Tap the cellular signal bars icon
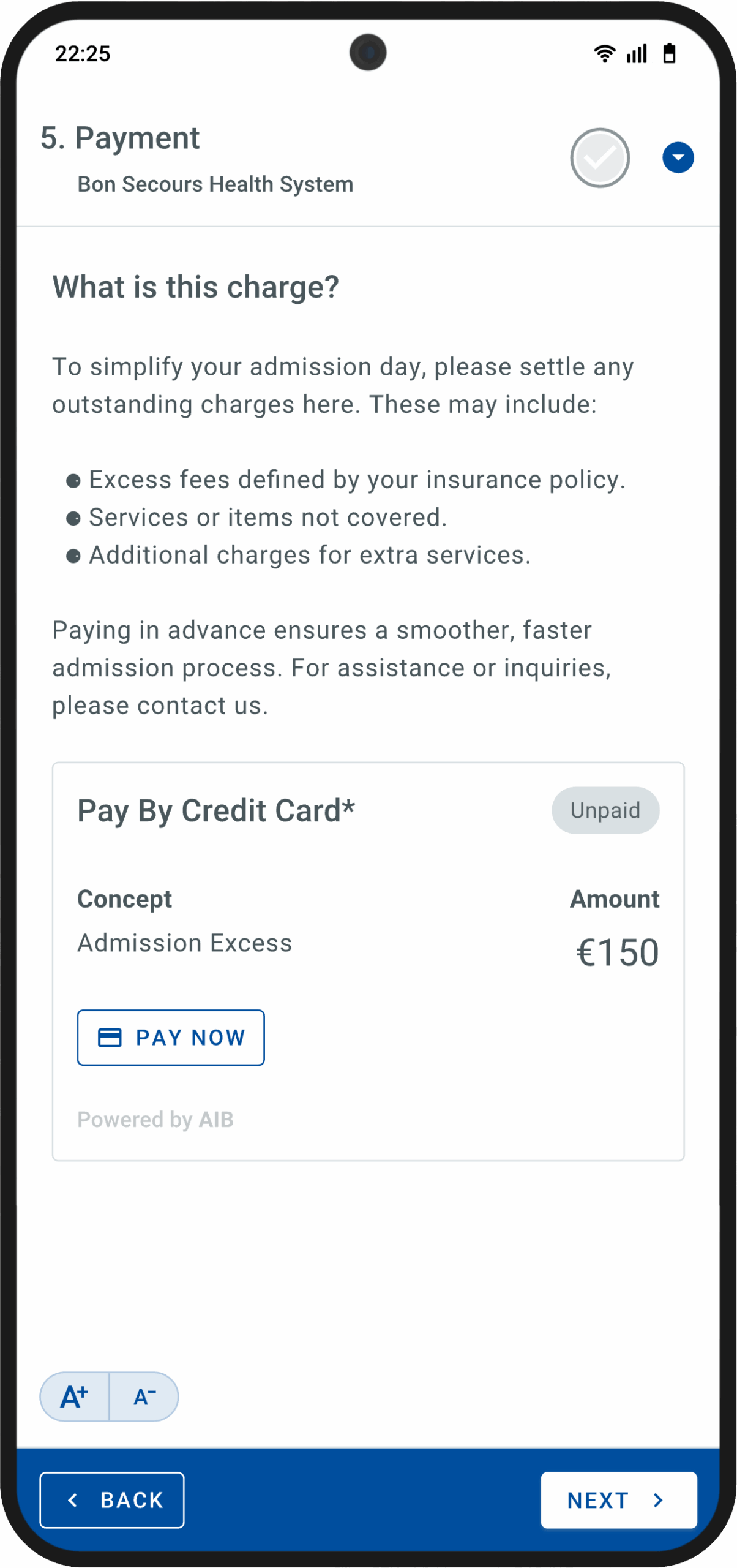 (x=637, y=54)
